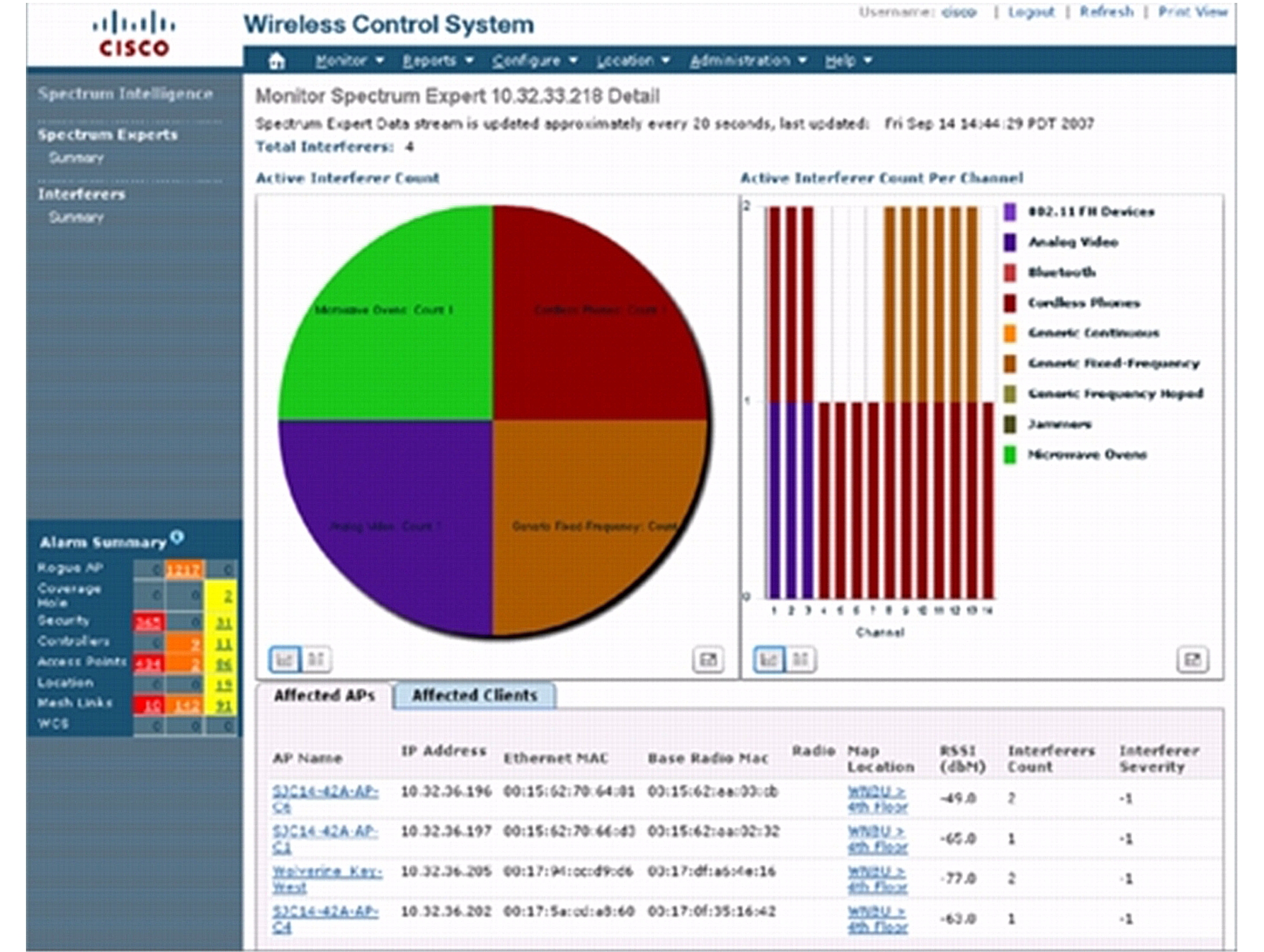
Task: Enlarge the Interferer Count Per Channel chart
Action: (1192, 659)
